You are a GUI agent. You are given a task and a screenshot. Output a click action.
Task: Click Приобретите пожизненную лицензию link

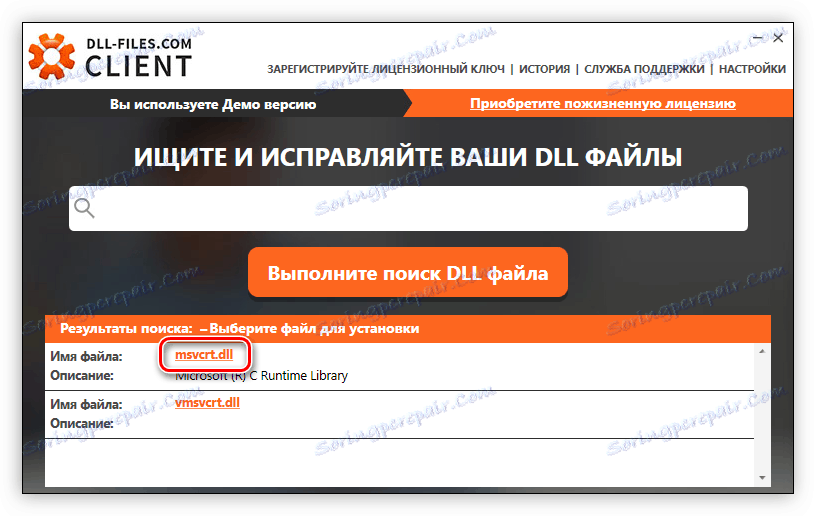tap(603, 104)
